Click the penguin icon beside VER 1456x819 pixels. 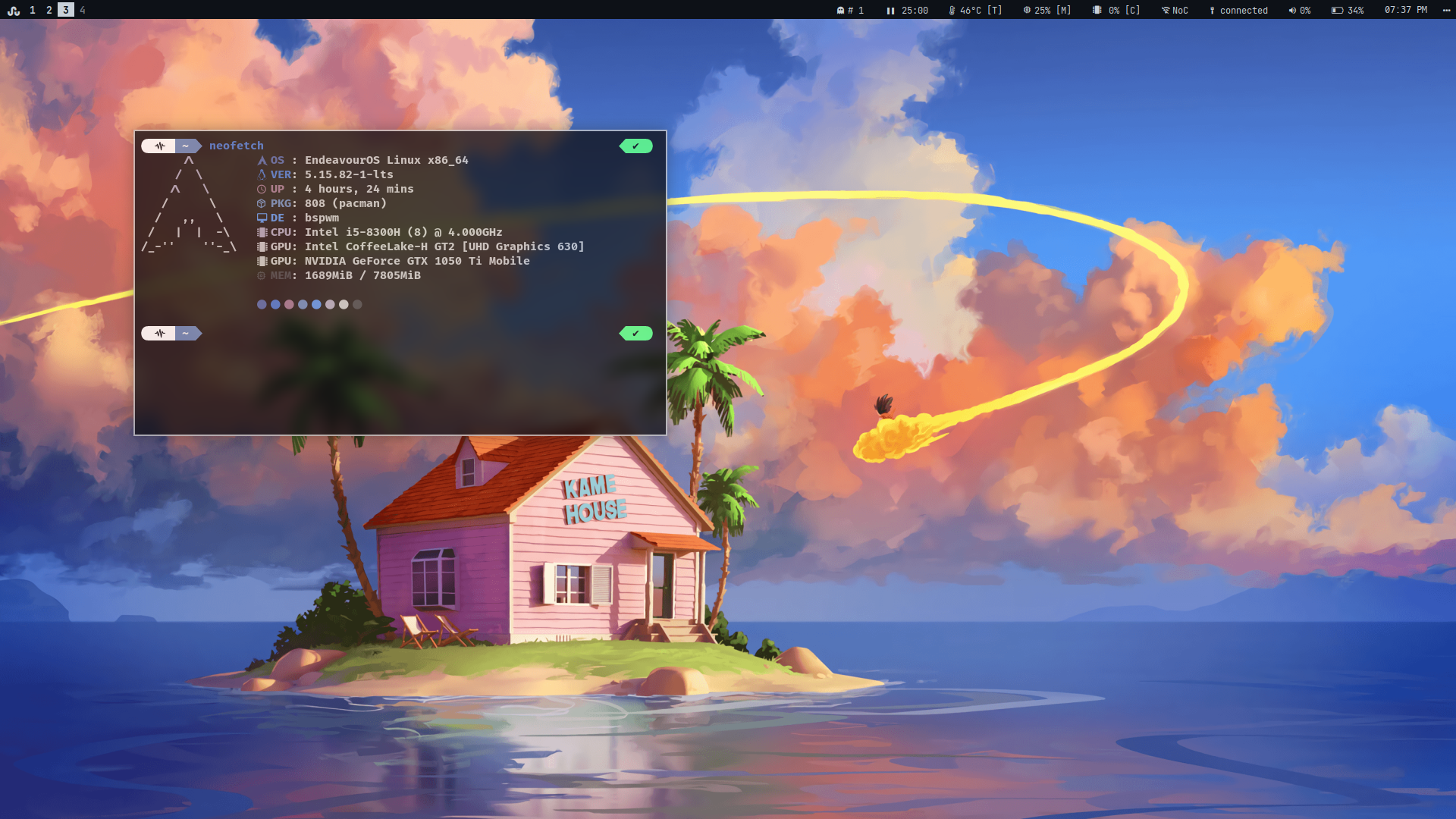pos(262,175)
